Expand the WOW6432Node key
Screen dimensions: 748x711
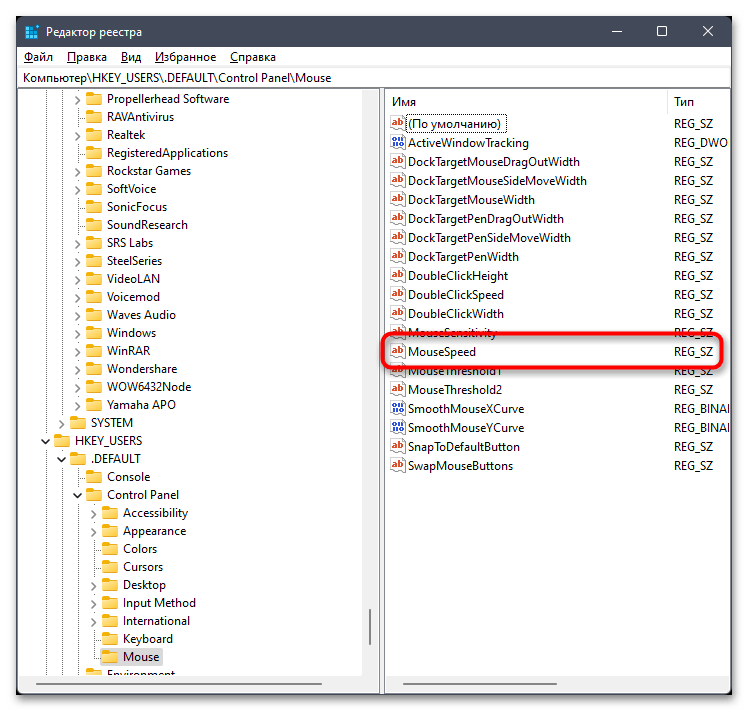click(77, 387)
